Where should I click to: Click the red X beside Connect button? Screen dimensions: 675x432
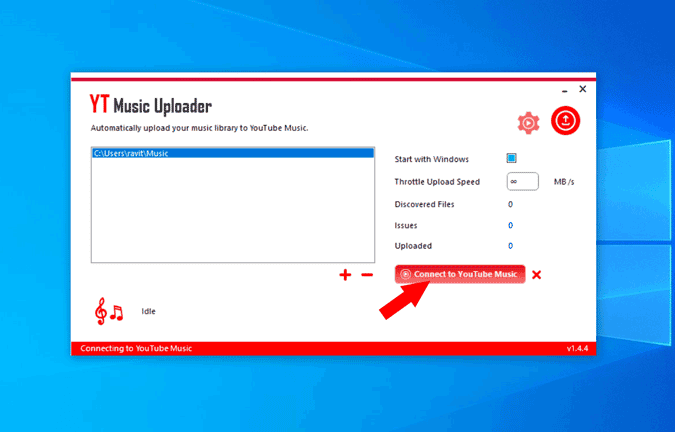tap(536, 275)
